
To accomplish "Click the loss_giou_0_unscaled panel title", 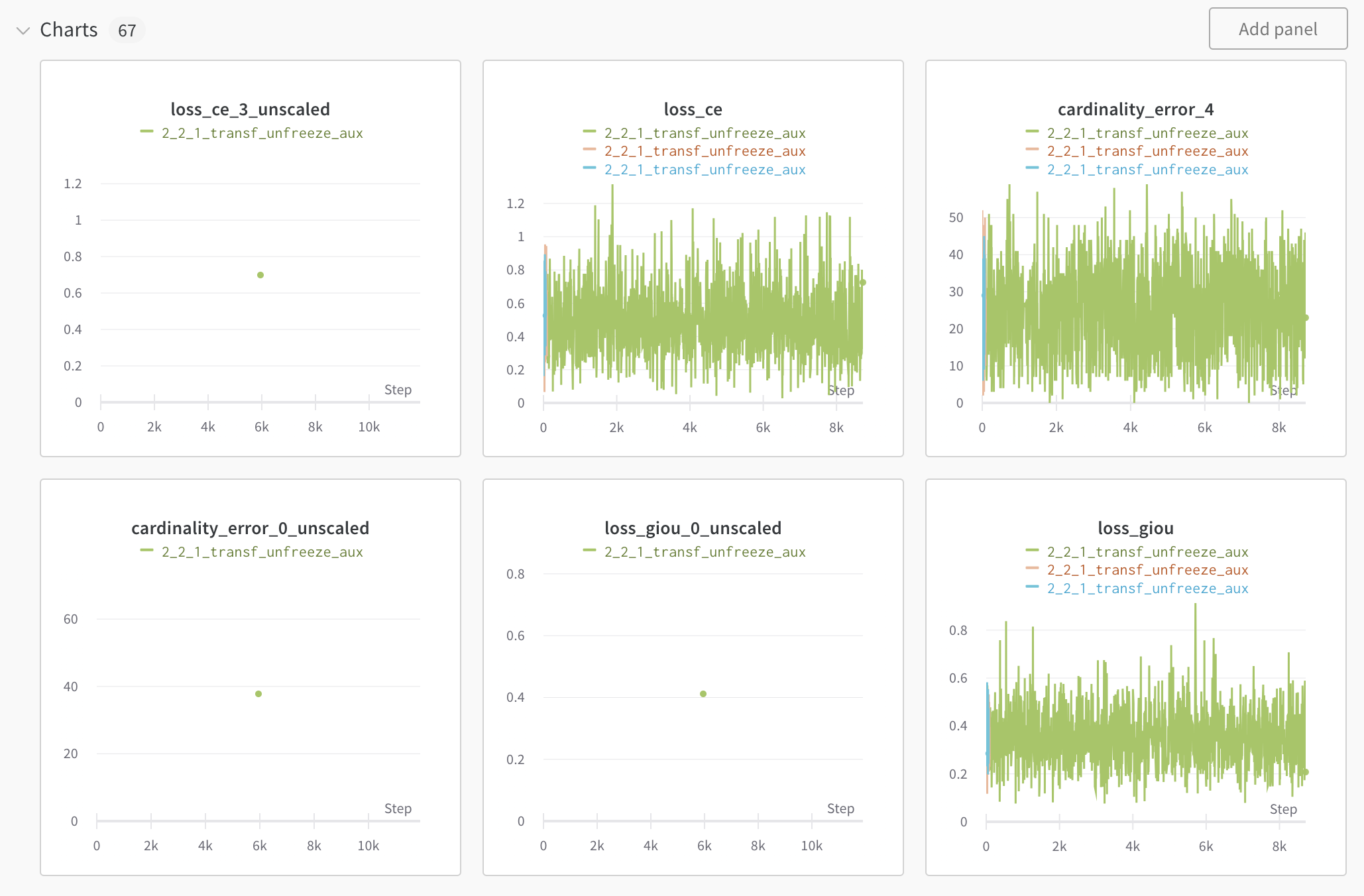I will coord(693,528).
